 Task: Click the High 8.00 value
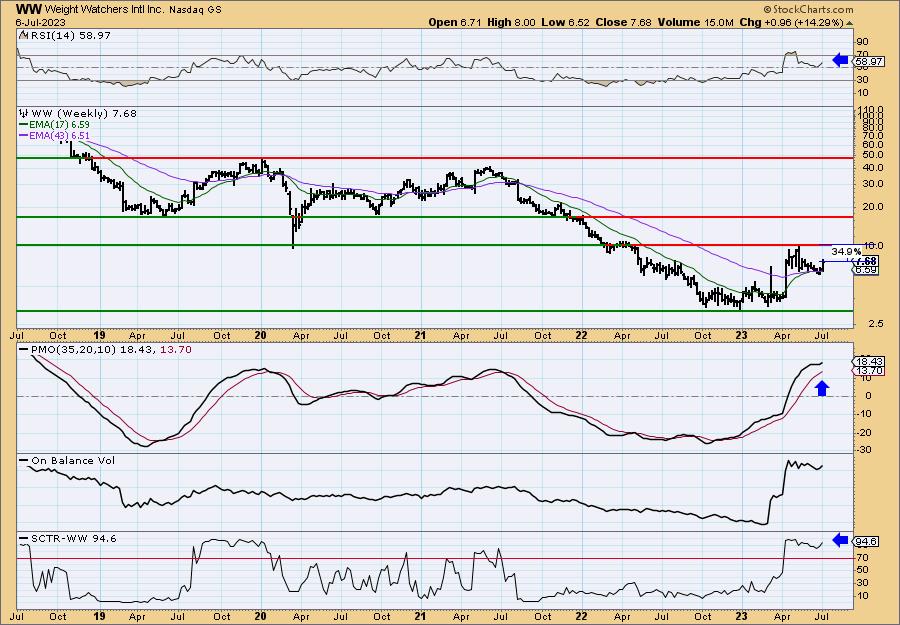(511, 22)
